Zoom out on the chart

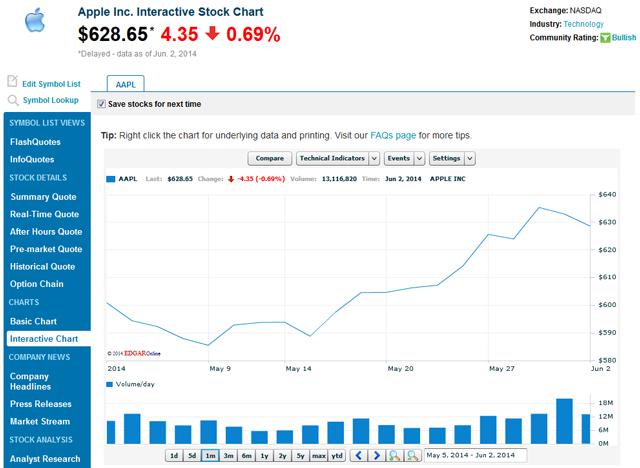click(x=412, y=456)
